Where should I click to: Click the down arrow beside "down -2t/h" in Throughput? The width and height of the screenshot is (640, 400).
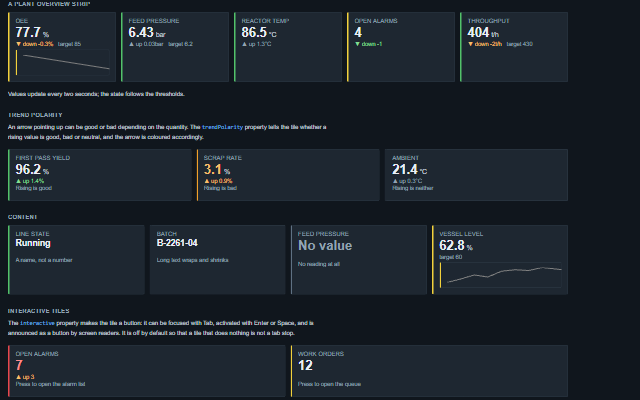[x=470, y=44]
